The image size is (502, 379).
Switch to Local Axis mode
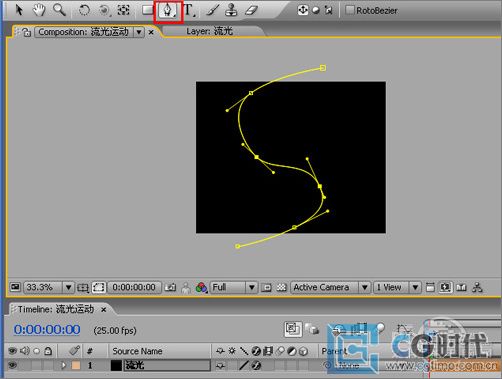click(x=302, y=10)
